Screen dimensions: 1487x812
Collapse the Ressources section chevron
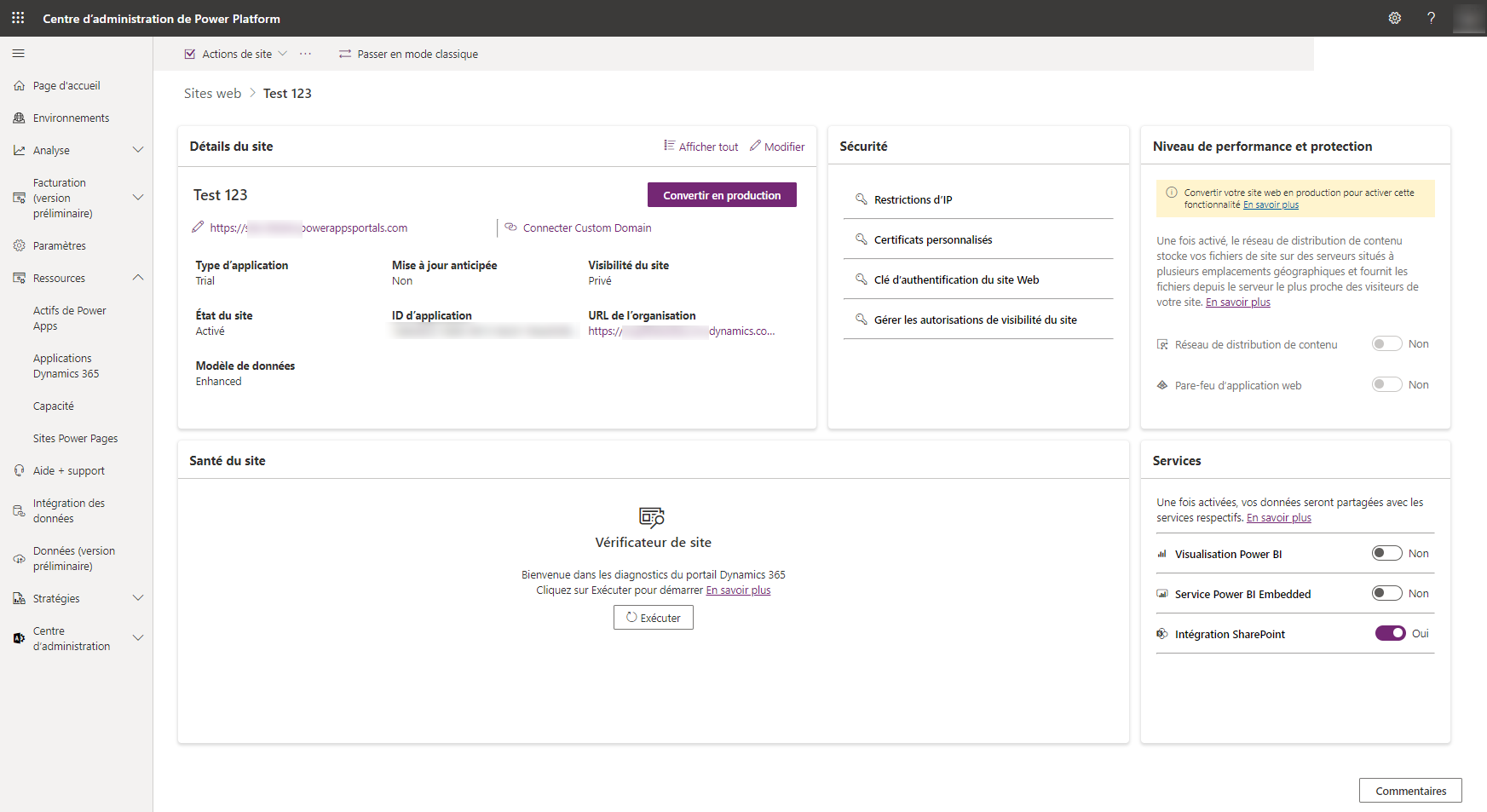click(x=138, y=278)
